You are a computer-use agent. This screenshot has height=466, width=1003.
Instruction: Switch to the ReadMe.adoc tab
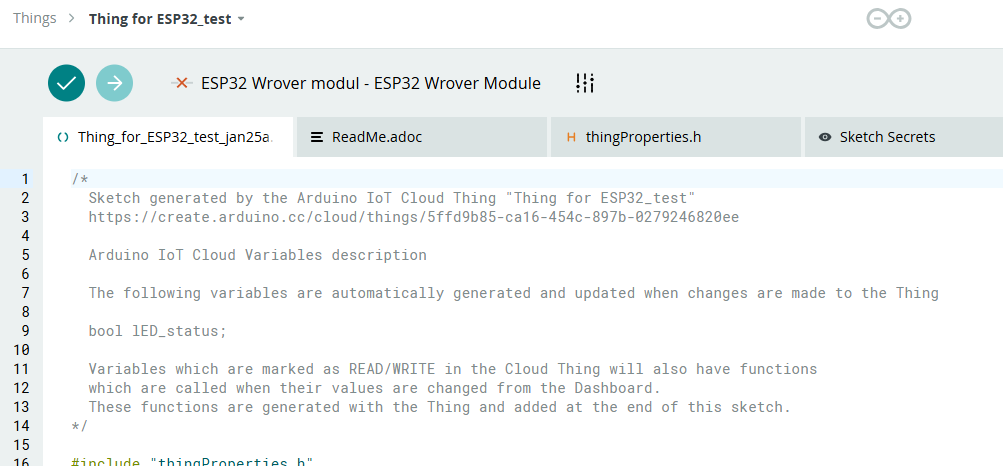coord(422,137)
